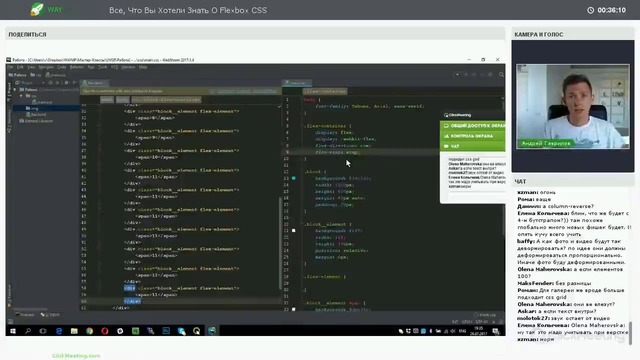Click chat message from Елена Колычева about bootstrap
The height and width of the screenshot is (360, 640).
point(574,224)
